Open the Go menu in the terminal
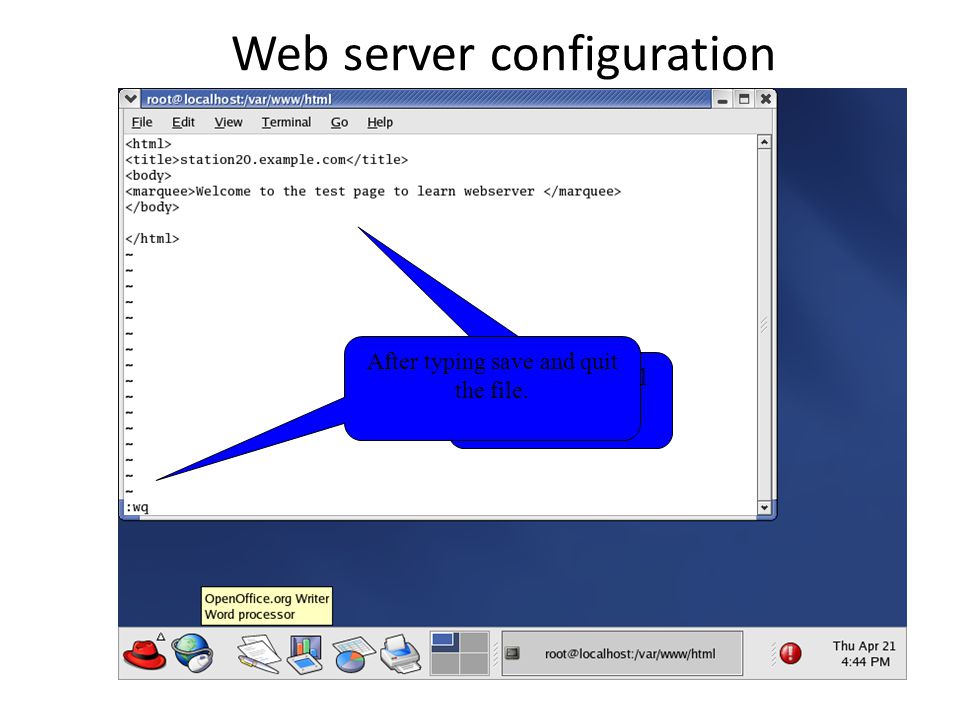The height and width of the screenshot is (720, 960). click(339, 122)
